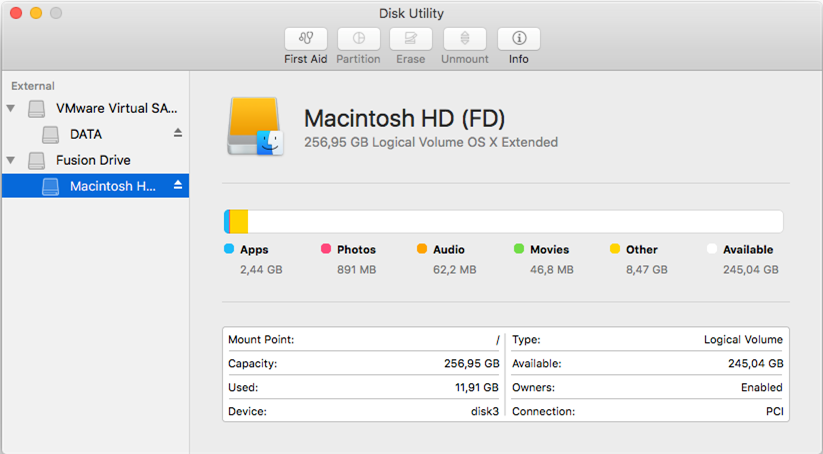Click the "Mount Point:" label
Image resolution: width=823 pixels, height=454 pixels.
(x=261, y=340)
